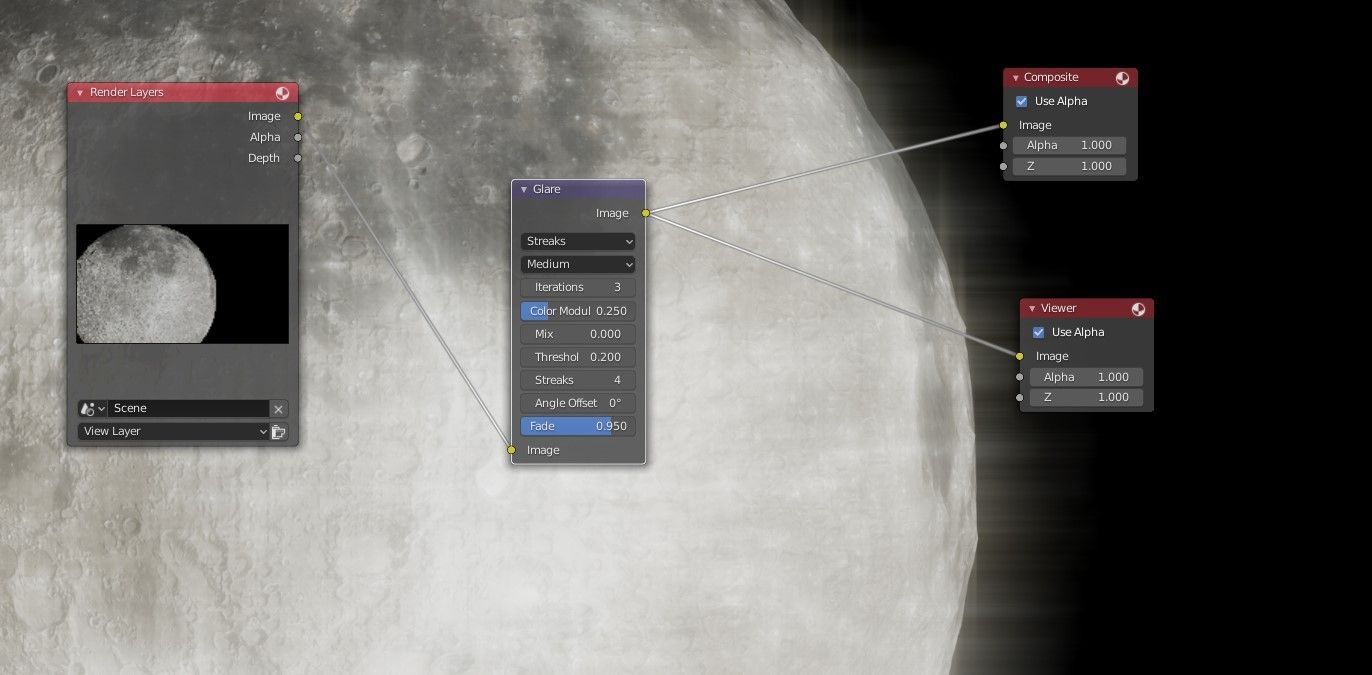The width and height of the screenshot is (1372, 675).
Task: Click the Glare node's yellow Image output socket
Action: (x=645, y=213)
